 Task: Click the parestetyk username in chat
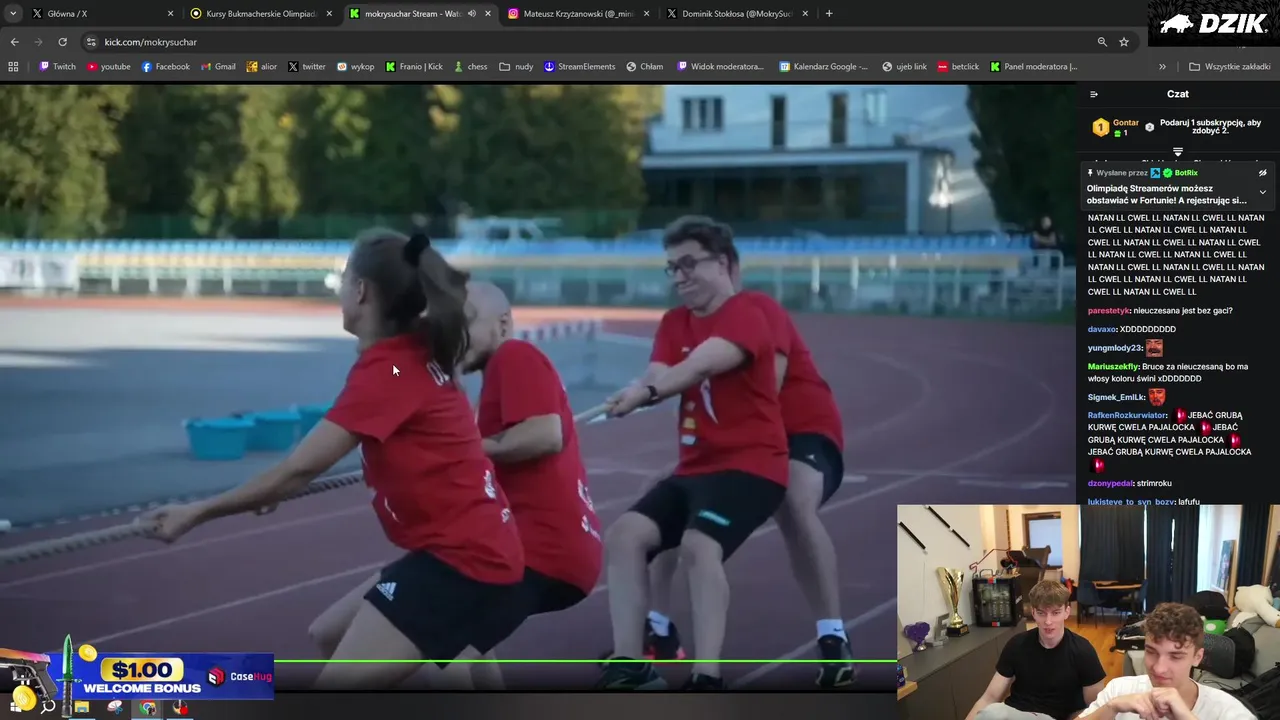point(1108,311)
